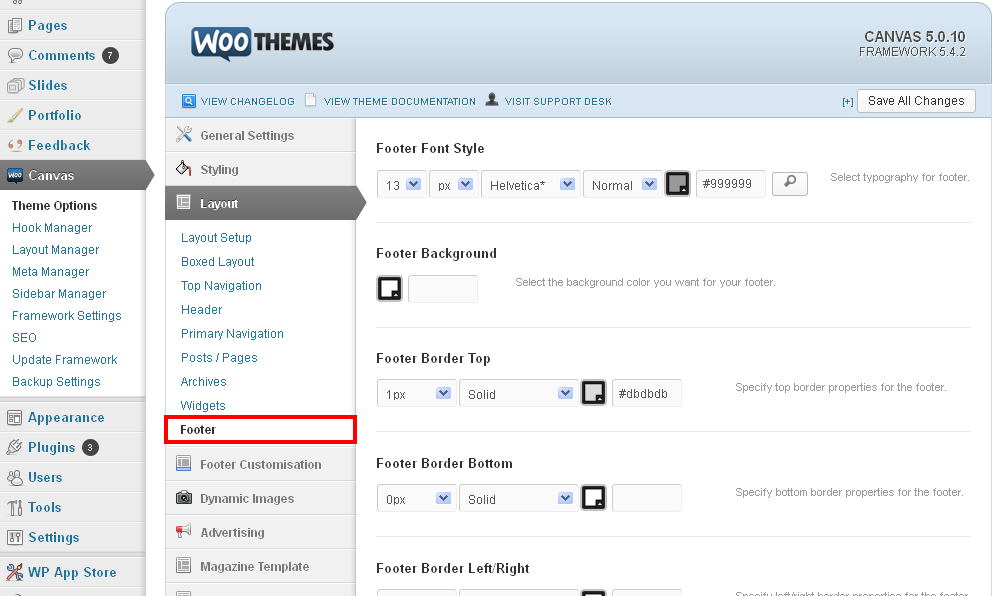This screenshot has width=998, height=596.
Task: Open the Styling tab
Action: [x=260, y=169]
